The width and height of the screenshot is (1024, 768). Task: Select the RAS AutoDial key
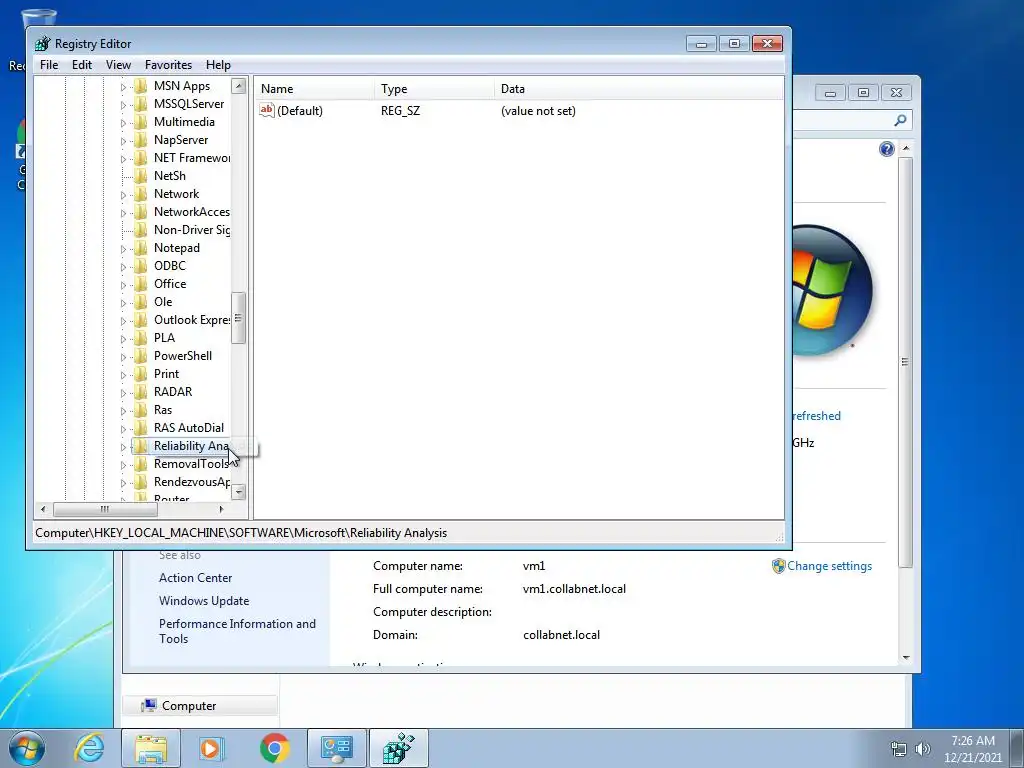tap(189, 428)
